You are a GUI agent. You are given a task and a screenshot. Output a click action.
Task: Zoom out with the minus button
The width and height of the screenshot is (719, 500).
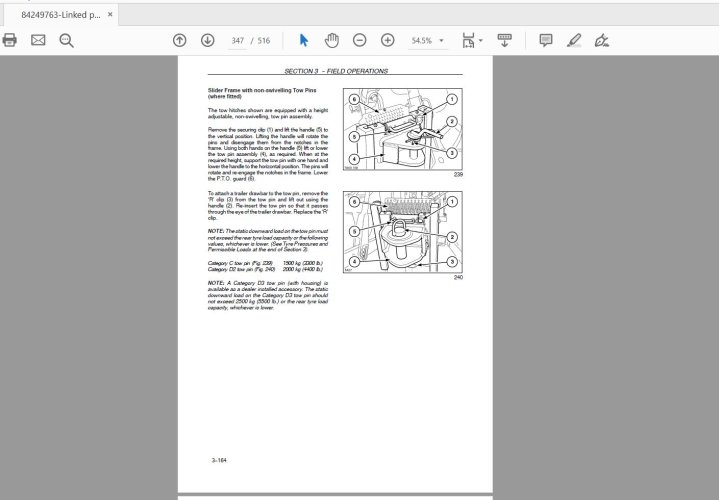360,40
